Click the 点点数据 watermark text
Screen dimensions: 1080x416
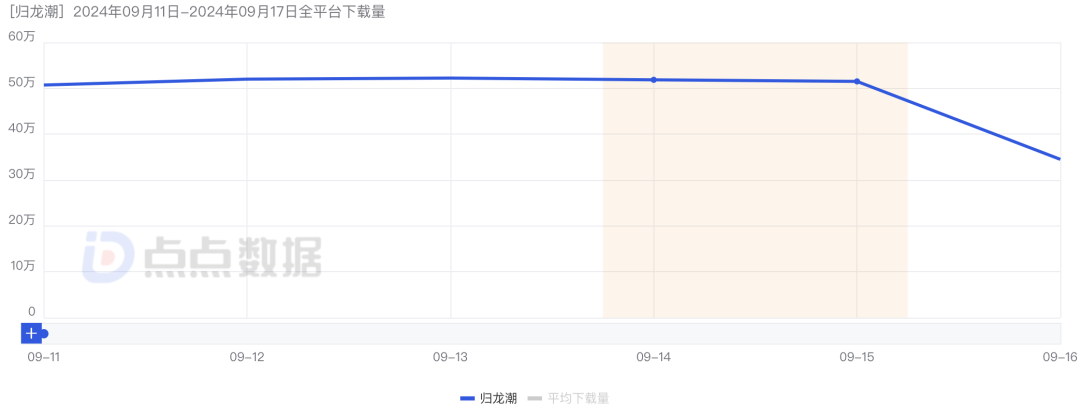coord(232,258)
